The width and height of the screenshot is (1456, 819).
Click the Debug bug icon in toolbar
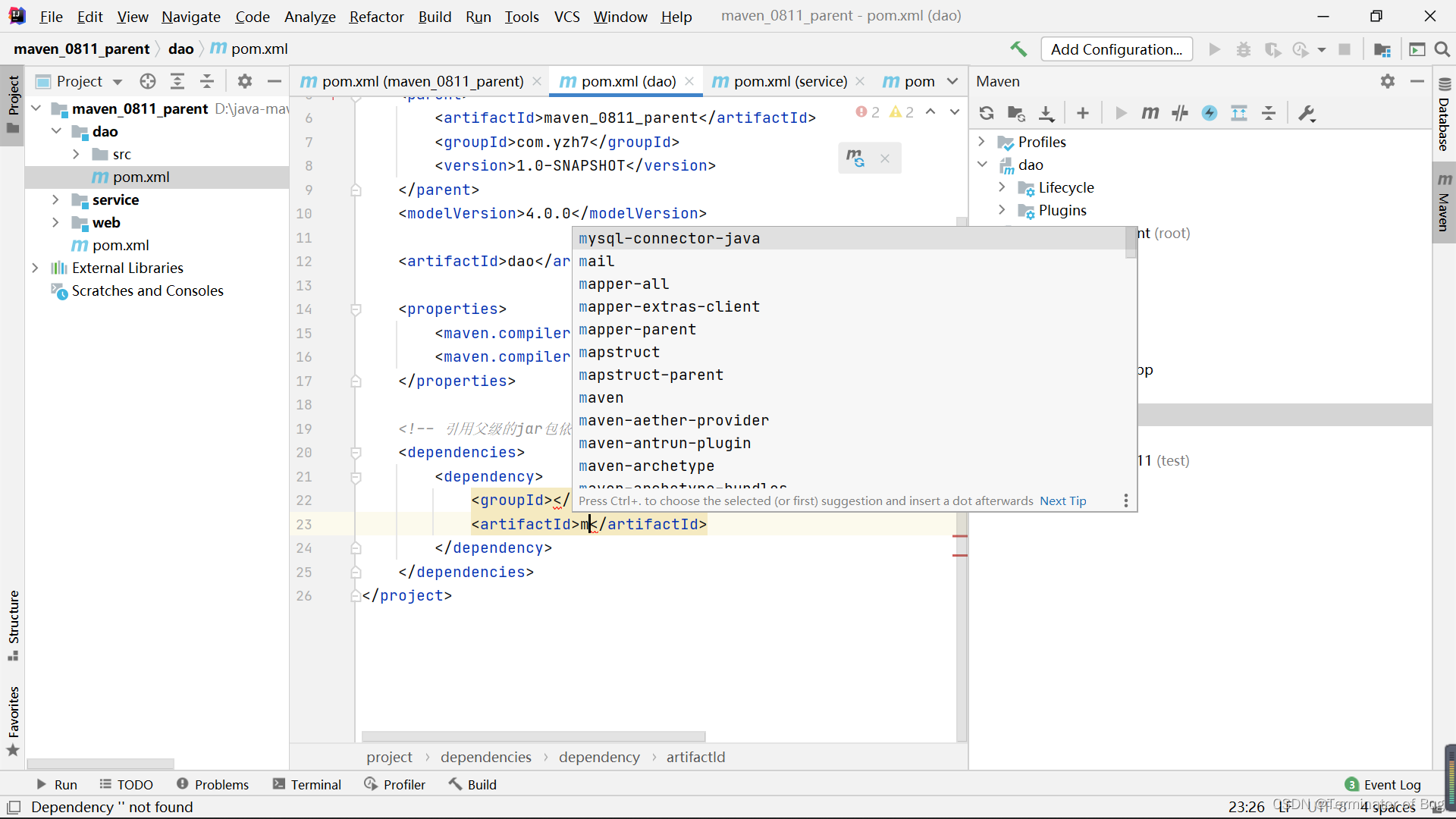[x=1244, y=49]
